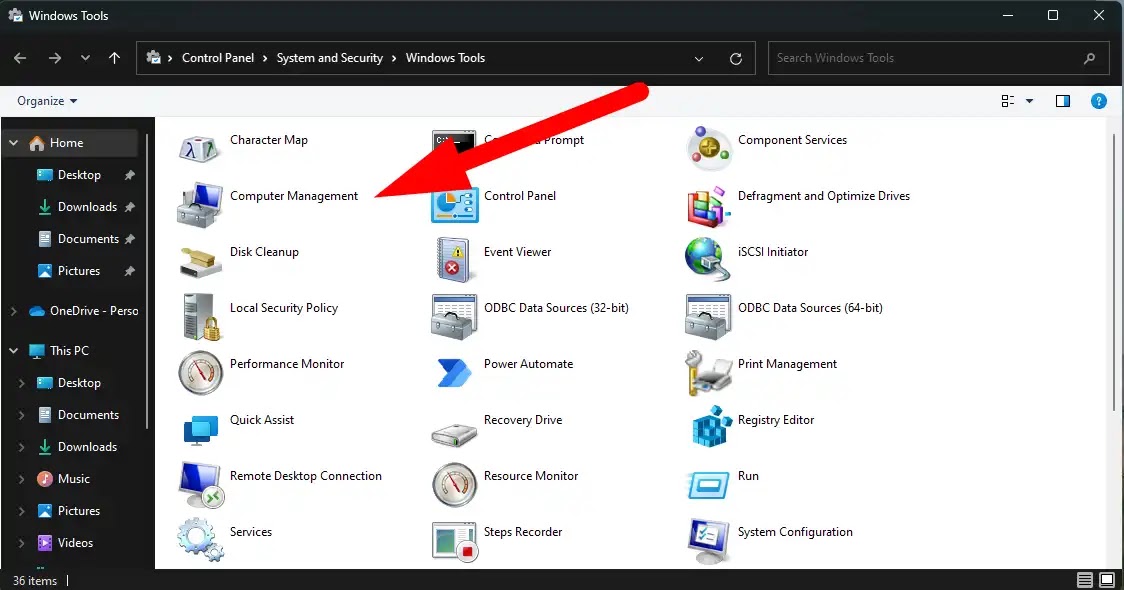
Task: Select pinned Downloads under Home
Action: [87, 207]
